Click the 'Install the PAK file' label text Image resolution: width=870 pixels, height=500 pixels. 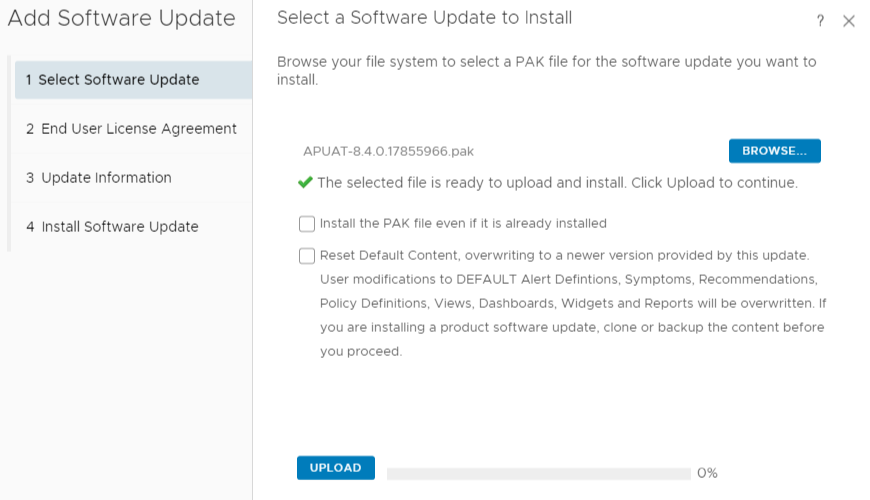click(x=463, y=224)
